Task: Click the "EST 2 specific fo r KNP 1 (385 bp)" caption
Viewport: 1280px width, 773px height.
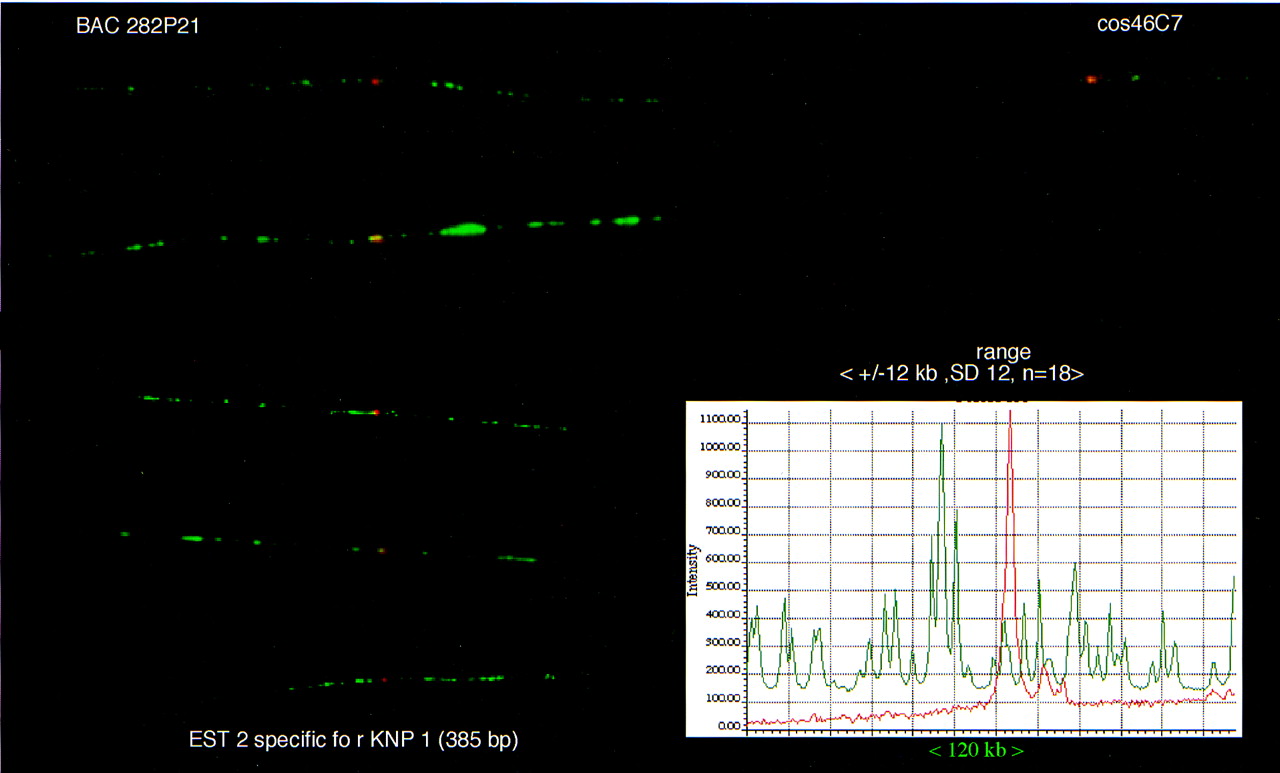Action: pos(354,741)
